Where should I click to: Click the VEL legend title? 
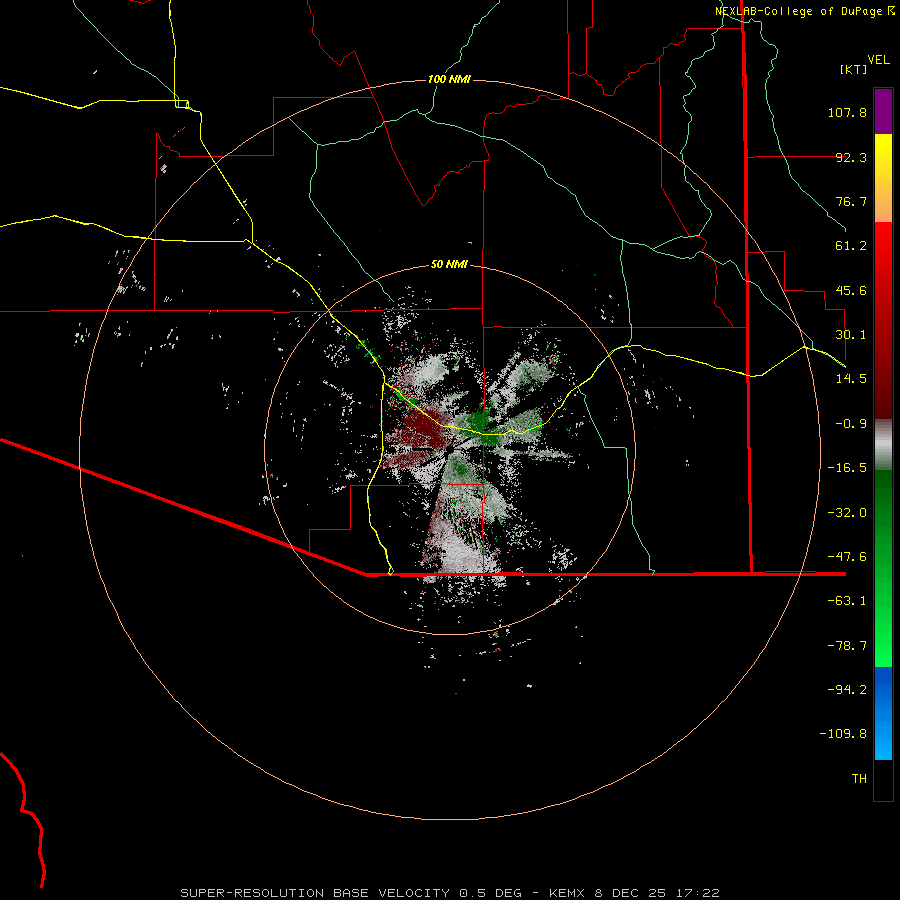point(878,60)
